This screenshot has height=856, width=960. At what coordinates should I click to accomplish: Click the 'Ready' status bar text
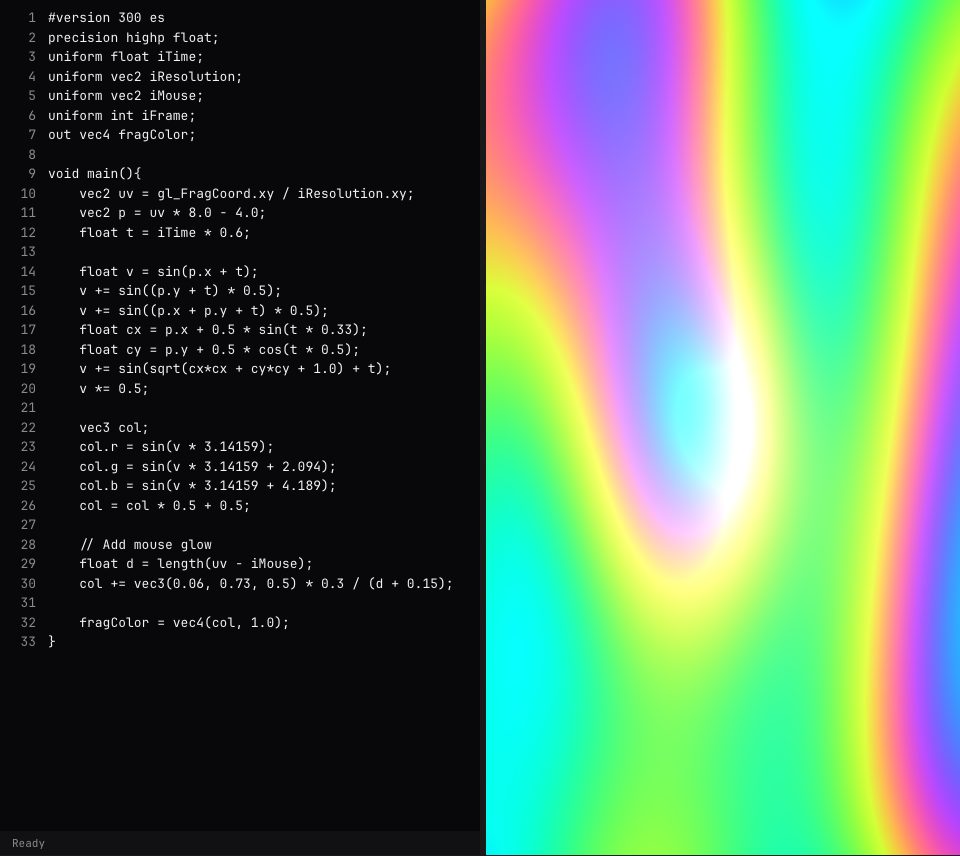coord(28,843)
